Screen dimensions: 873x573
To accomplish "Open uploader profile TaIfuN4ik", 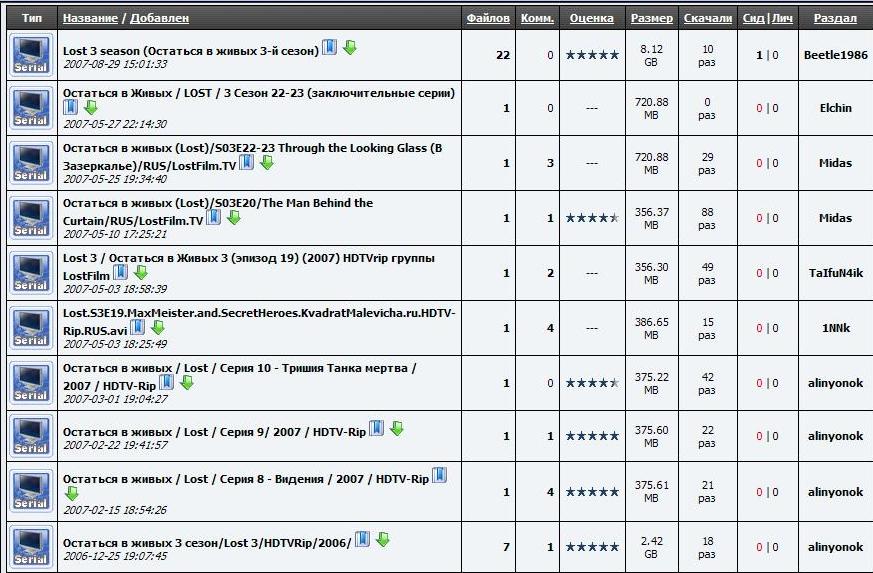I will pyautogui.click(x=835, y=273).
